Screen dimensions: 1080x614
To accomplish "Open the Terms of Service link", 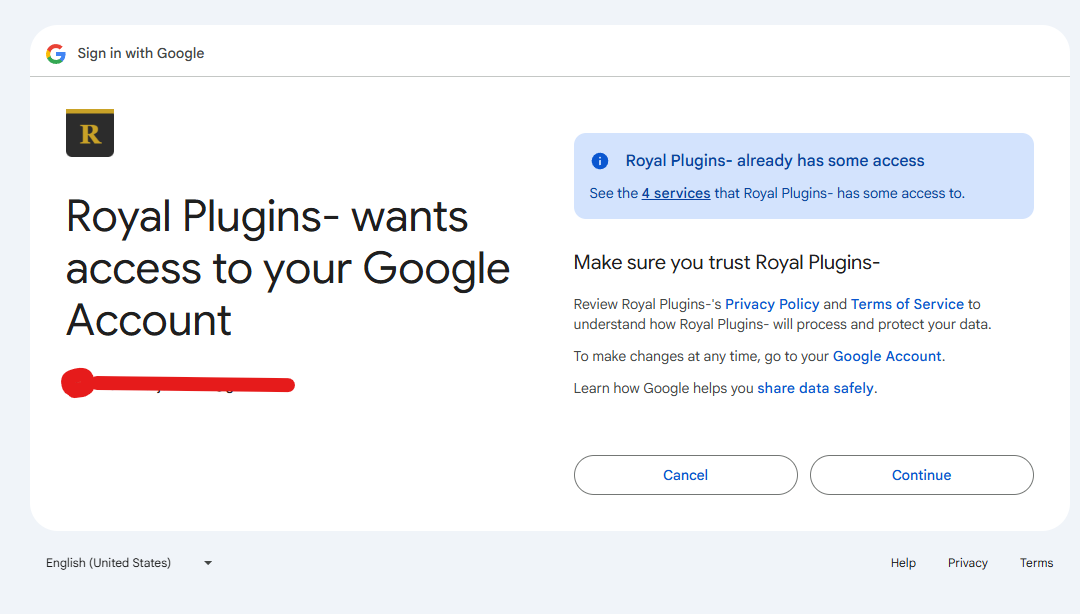I will coord(907,304).
